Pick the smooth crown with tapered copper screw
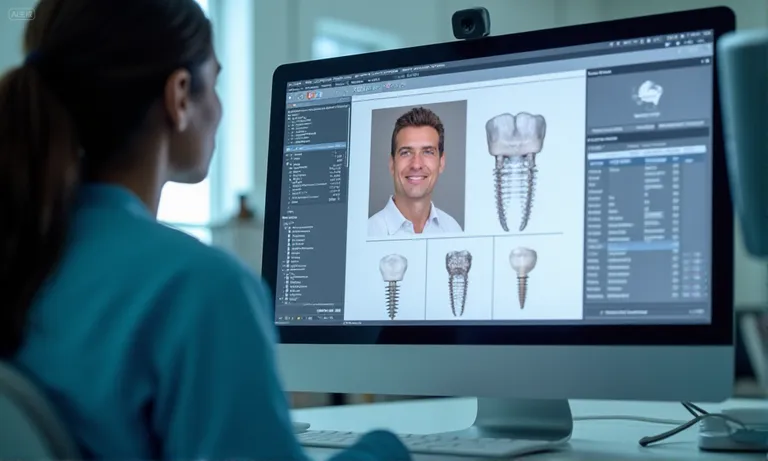This screenshot has height=461, width=768. pyautogui.click(x=523, y=277)
